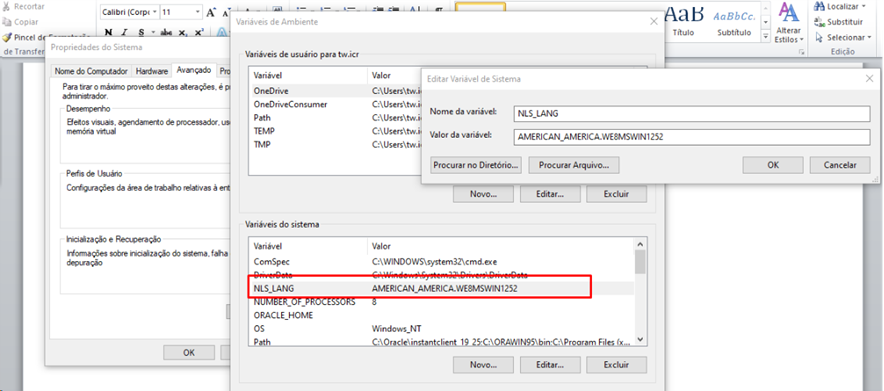
Task: Toggle italic formatting in Word
Action: tap(126, 32)
